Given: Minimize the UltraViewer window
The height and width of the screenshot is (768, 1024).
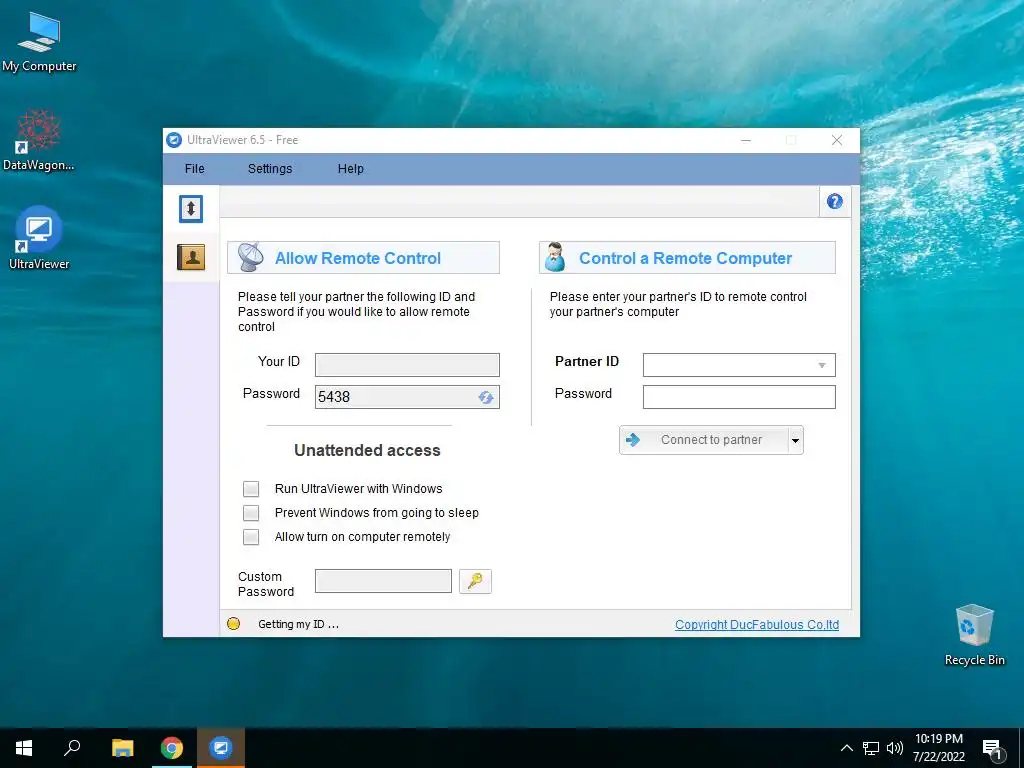Looking at the screenshot, I should click(746, 140).
